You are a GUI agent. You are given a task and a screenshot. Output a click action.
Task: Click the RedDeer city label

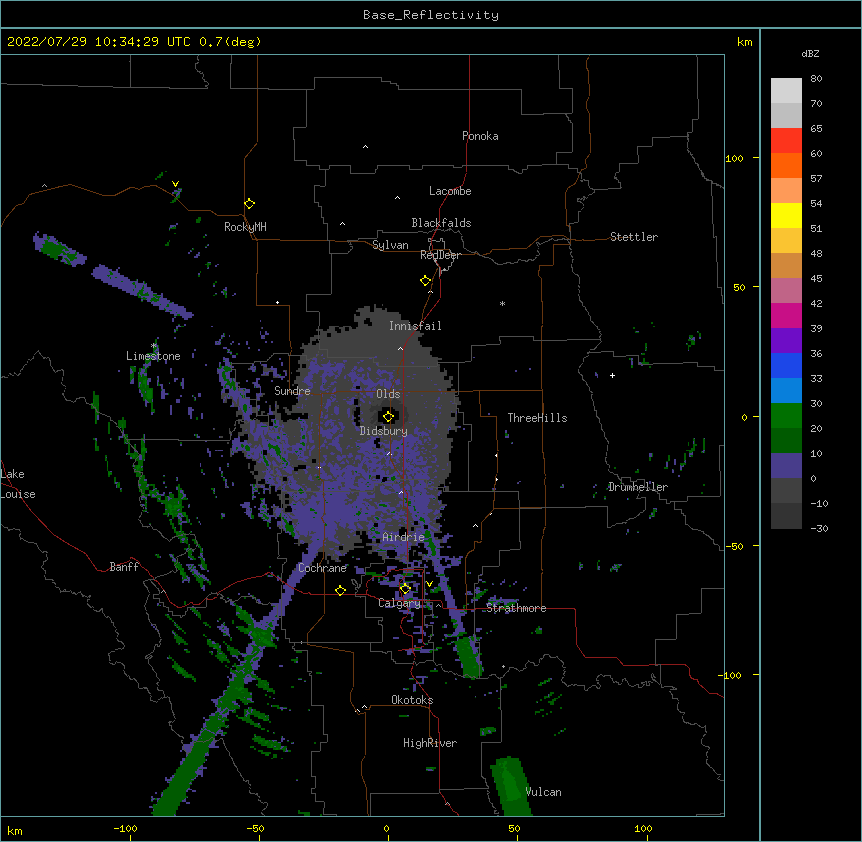tap(440, 255)
